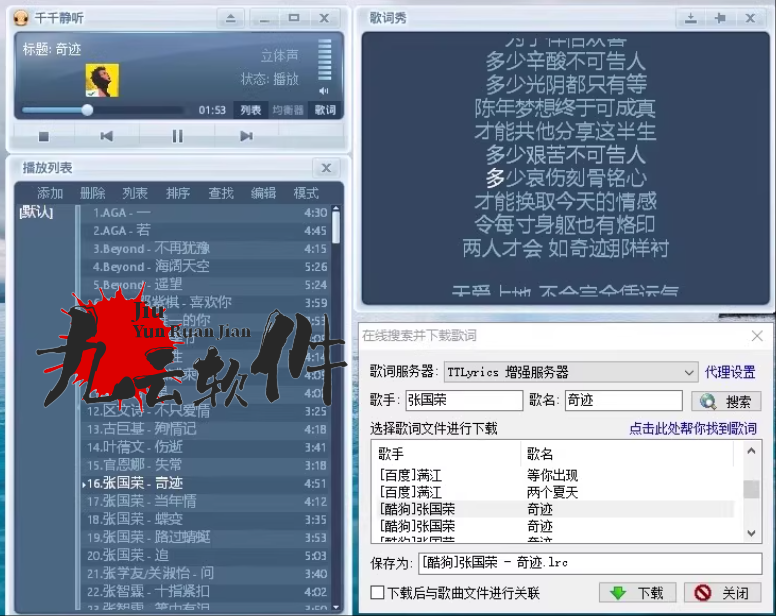
Task: Open the 代理设置 proxy settings link
Action: point(730,372)
